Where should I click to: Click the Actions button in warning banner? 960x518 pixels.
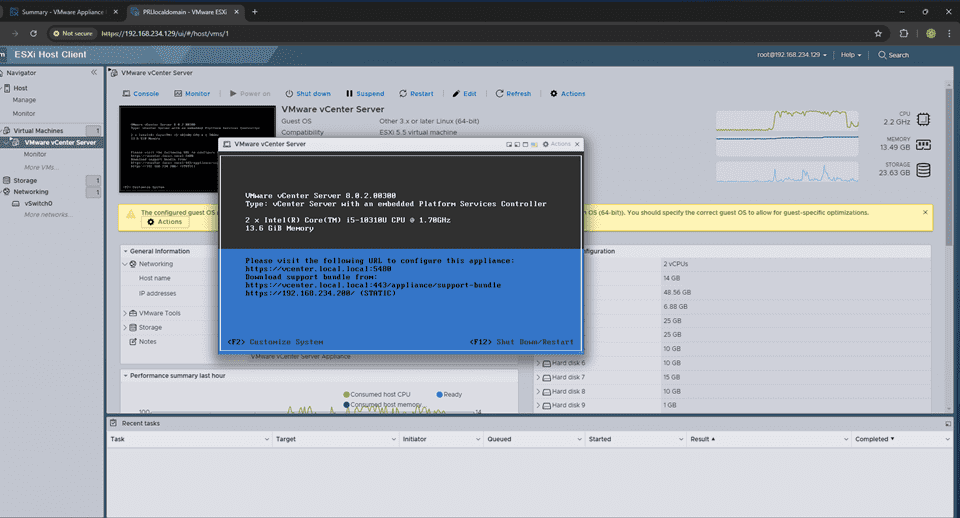coord(165,222)
